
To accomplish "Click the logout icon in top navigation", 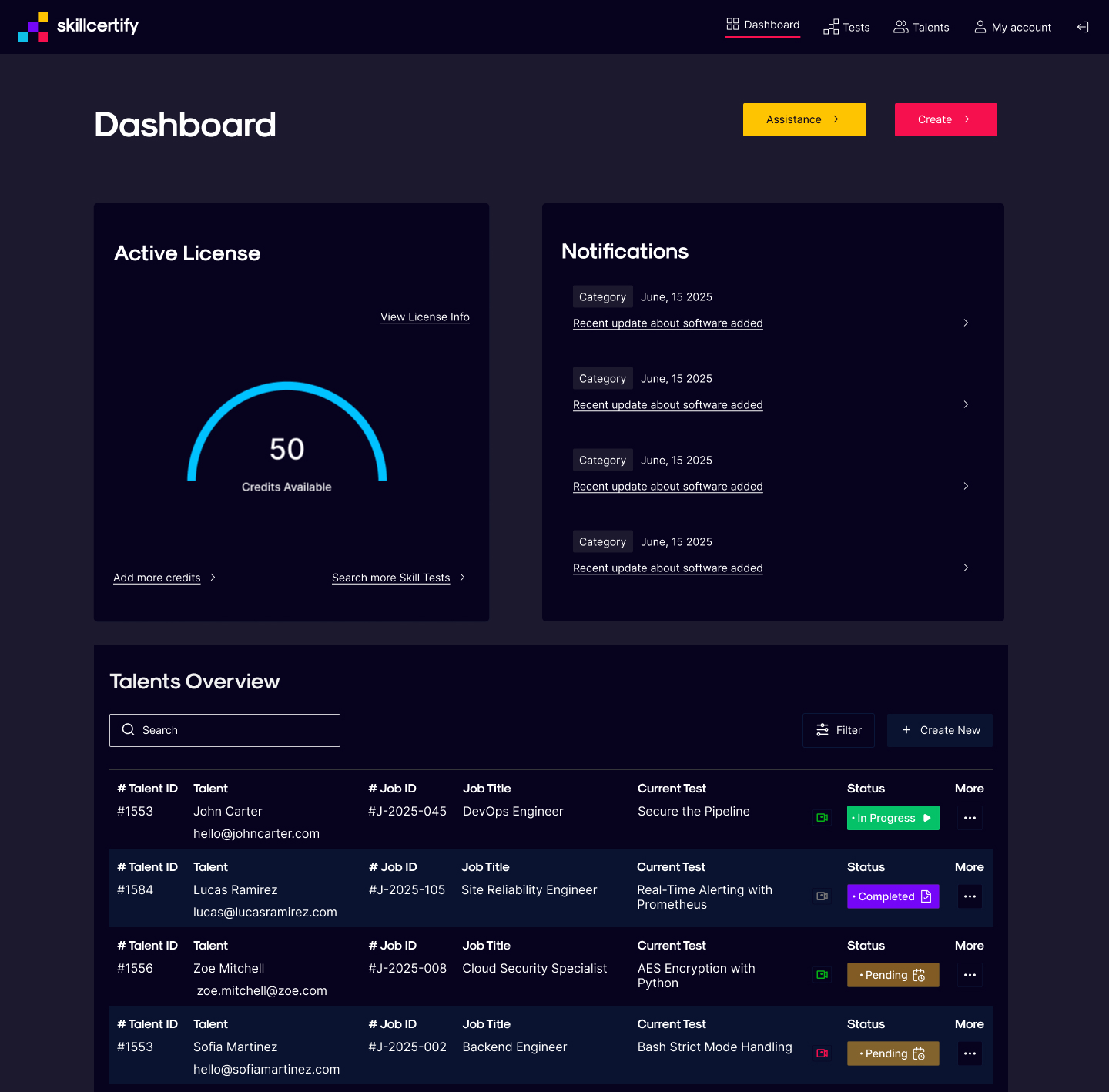I will point(1082,27).
